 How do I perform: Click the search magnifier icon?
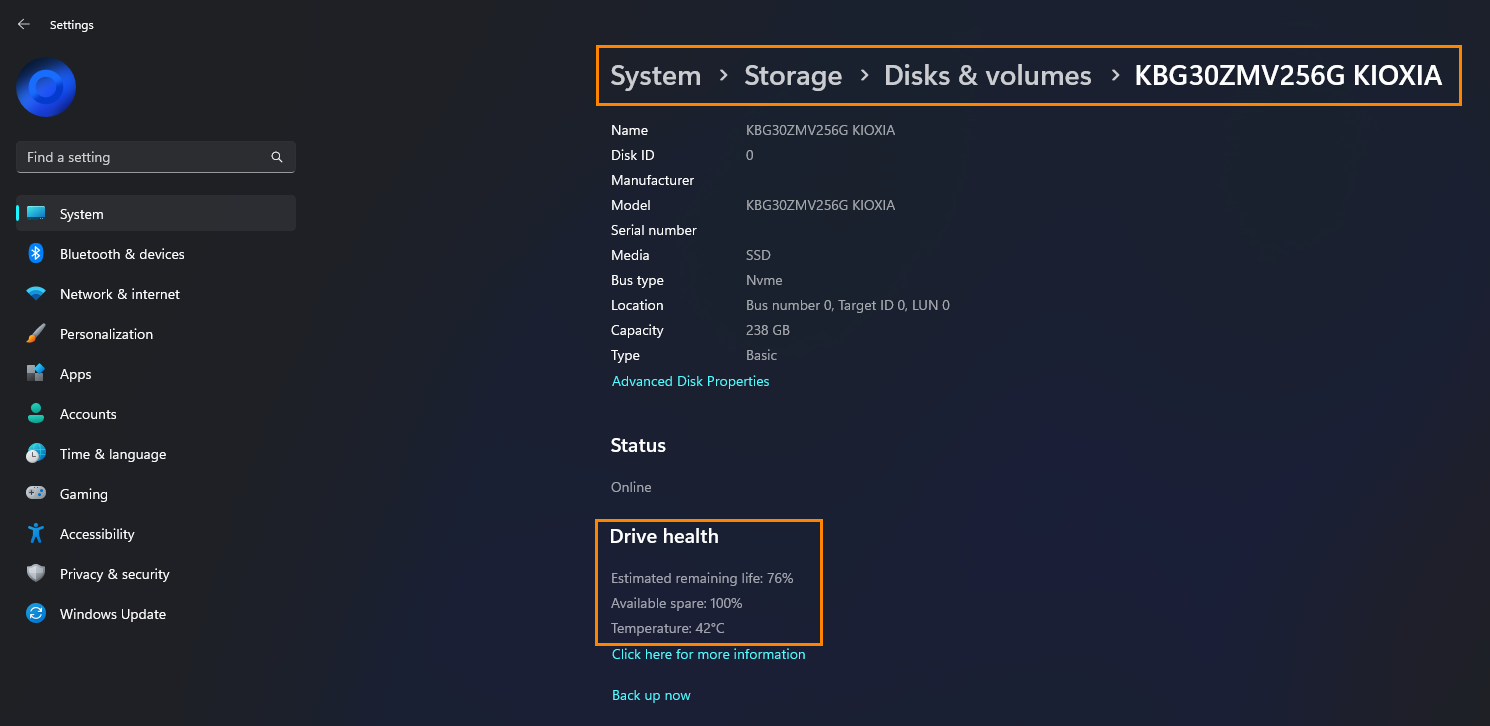277,157
